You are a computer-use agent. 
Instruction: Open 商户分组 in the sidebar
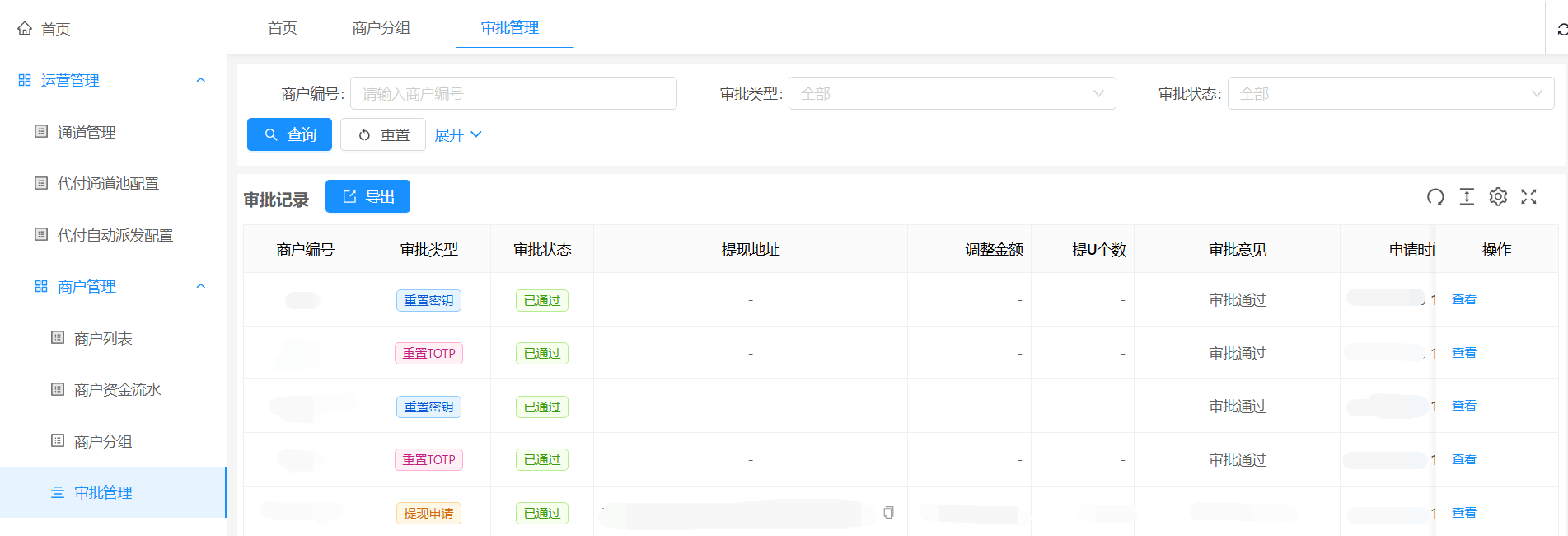click(x=103, y=441)
